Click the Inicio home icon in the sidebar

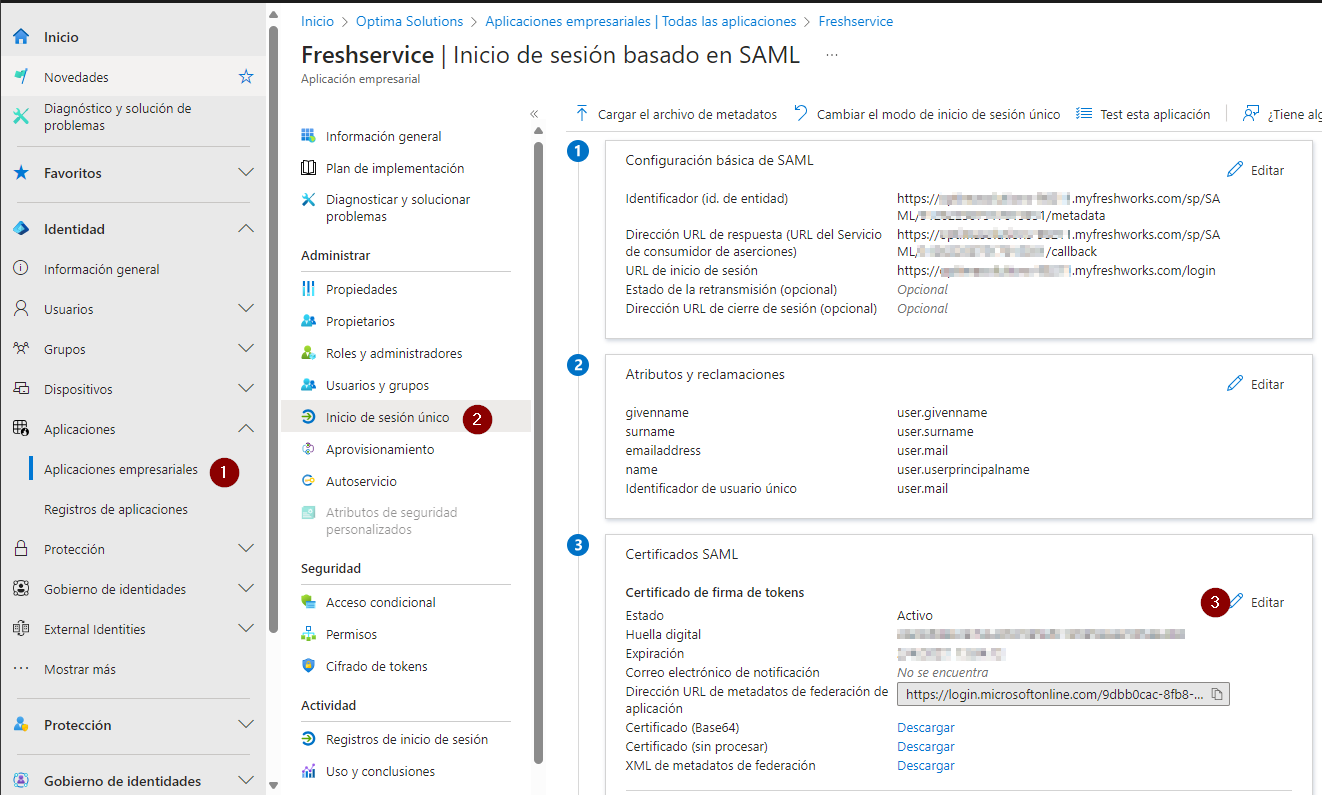[x=21, y=37]
